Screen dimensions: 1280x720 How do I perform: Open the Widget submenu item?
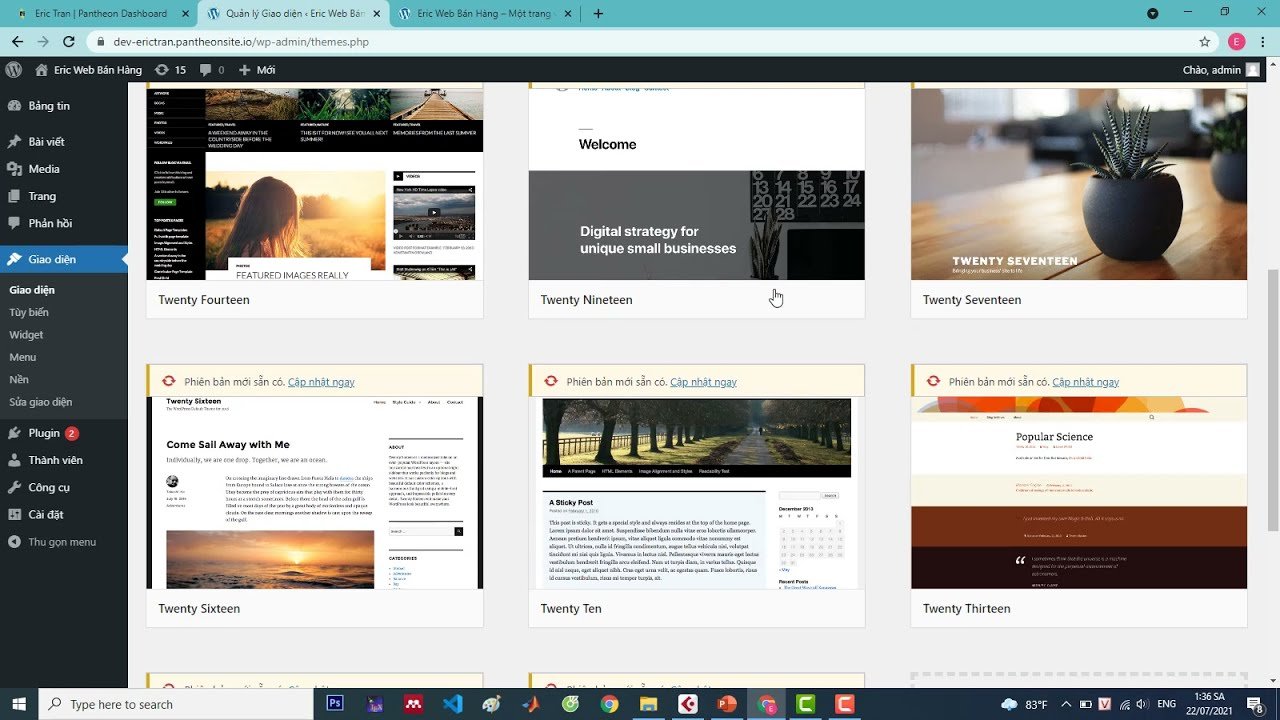click(26, 335)
